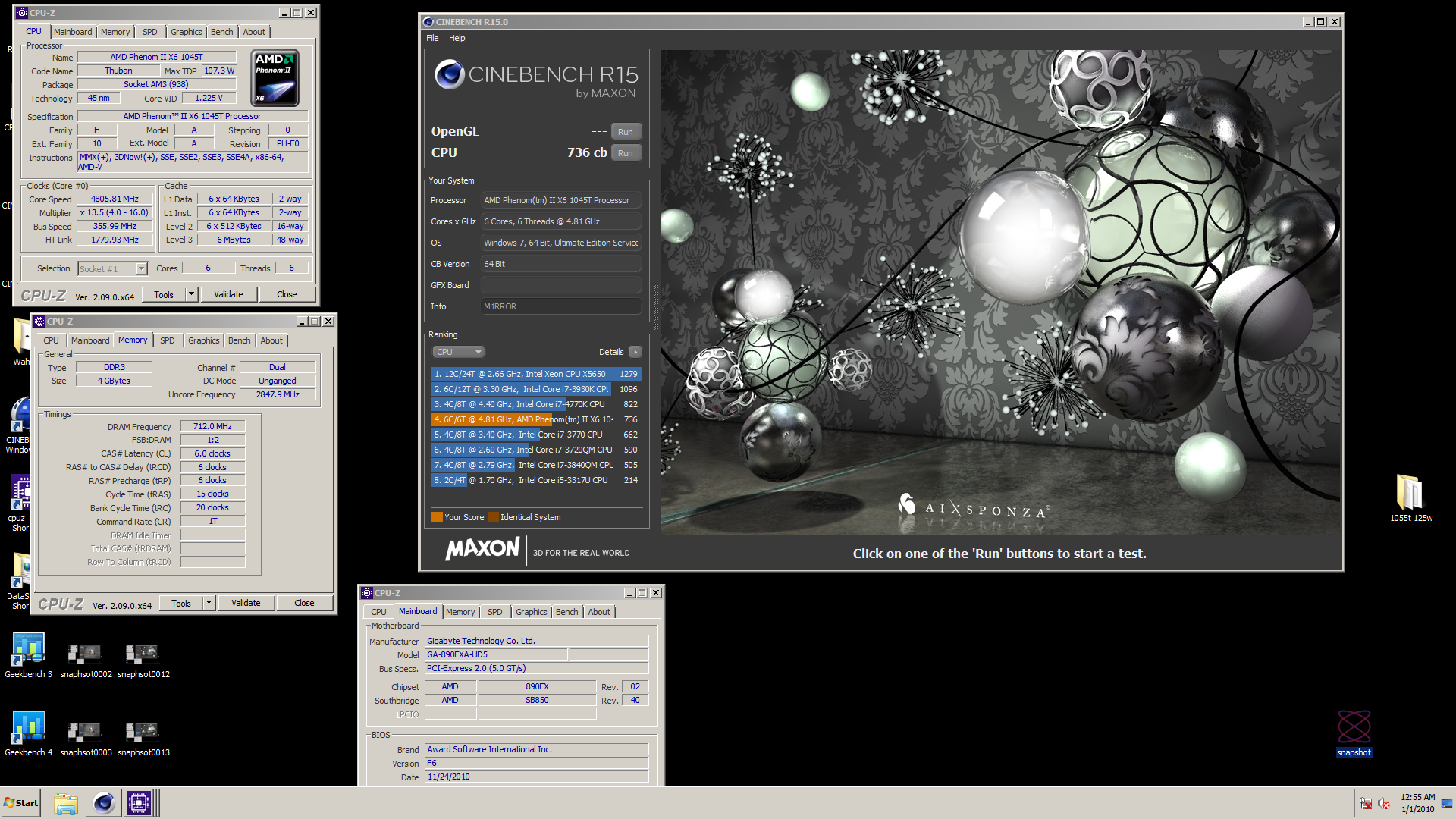This screenshot has height=819, width=1456.
Task: Click the empty GFX Board field
Action: pos(561,285)
